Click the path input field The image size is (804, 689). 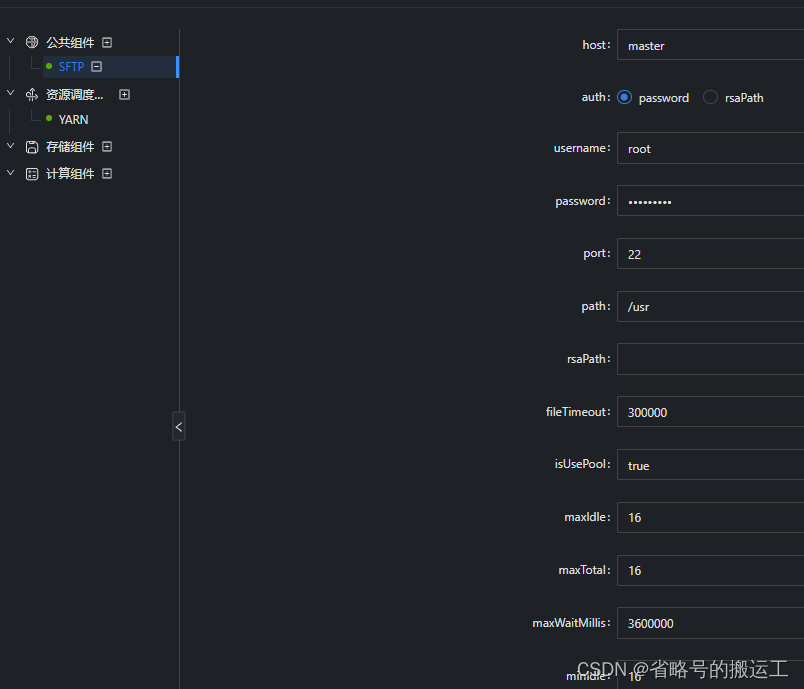tap(710, 307)
